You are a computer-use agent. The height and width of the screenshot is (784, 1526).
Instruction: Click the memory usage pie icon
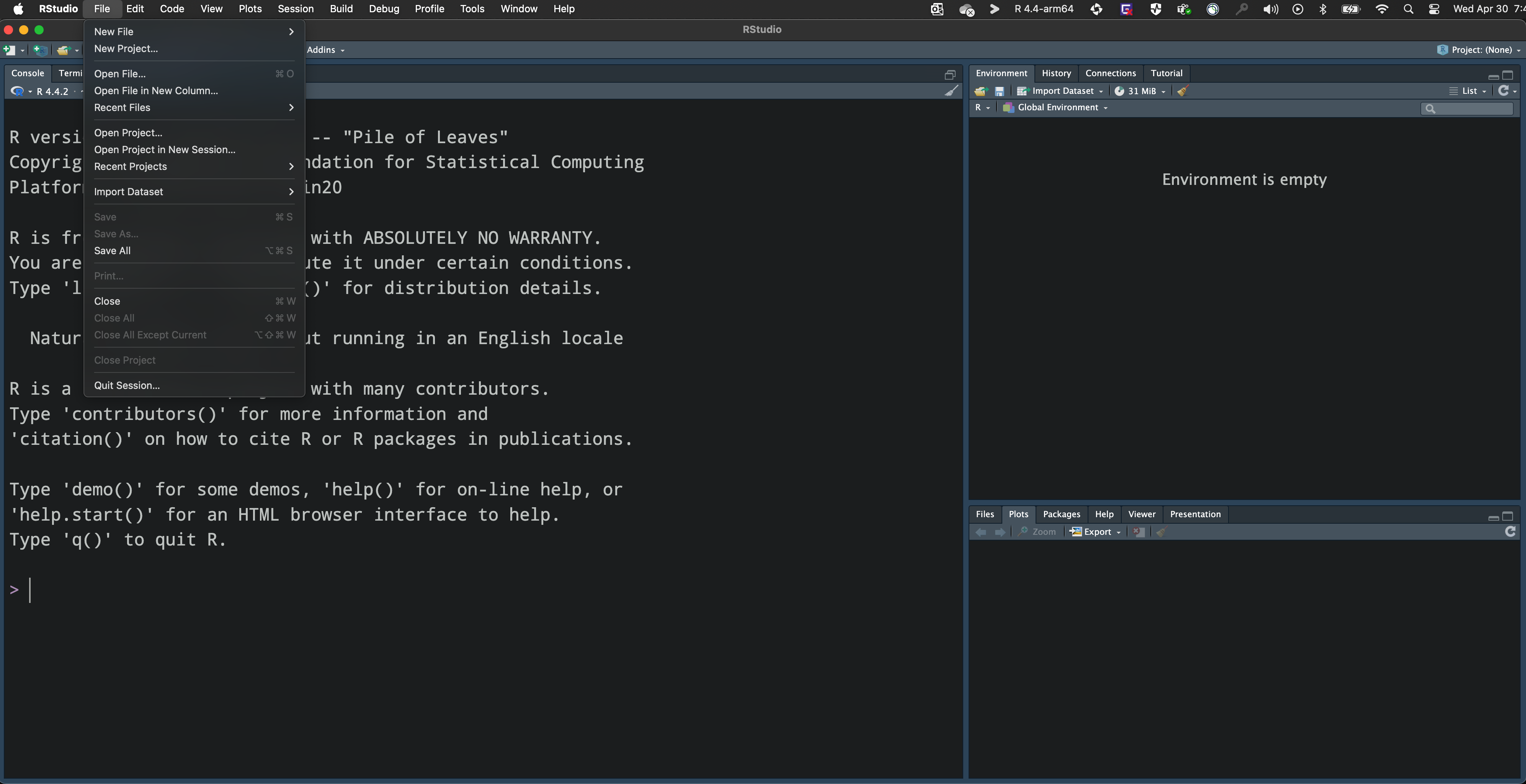tap(1119, 91)
